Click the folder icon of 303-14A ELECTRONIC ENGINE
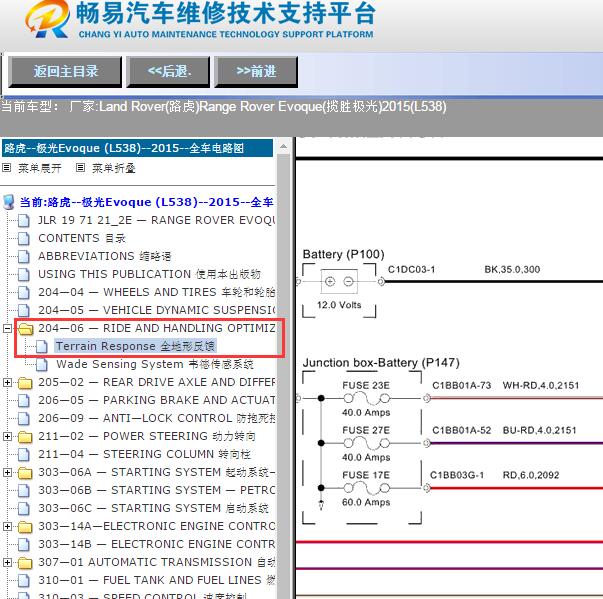Screen dimensions: 603x599 (x=25, y=527)
